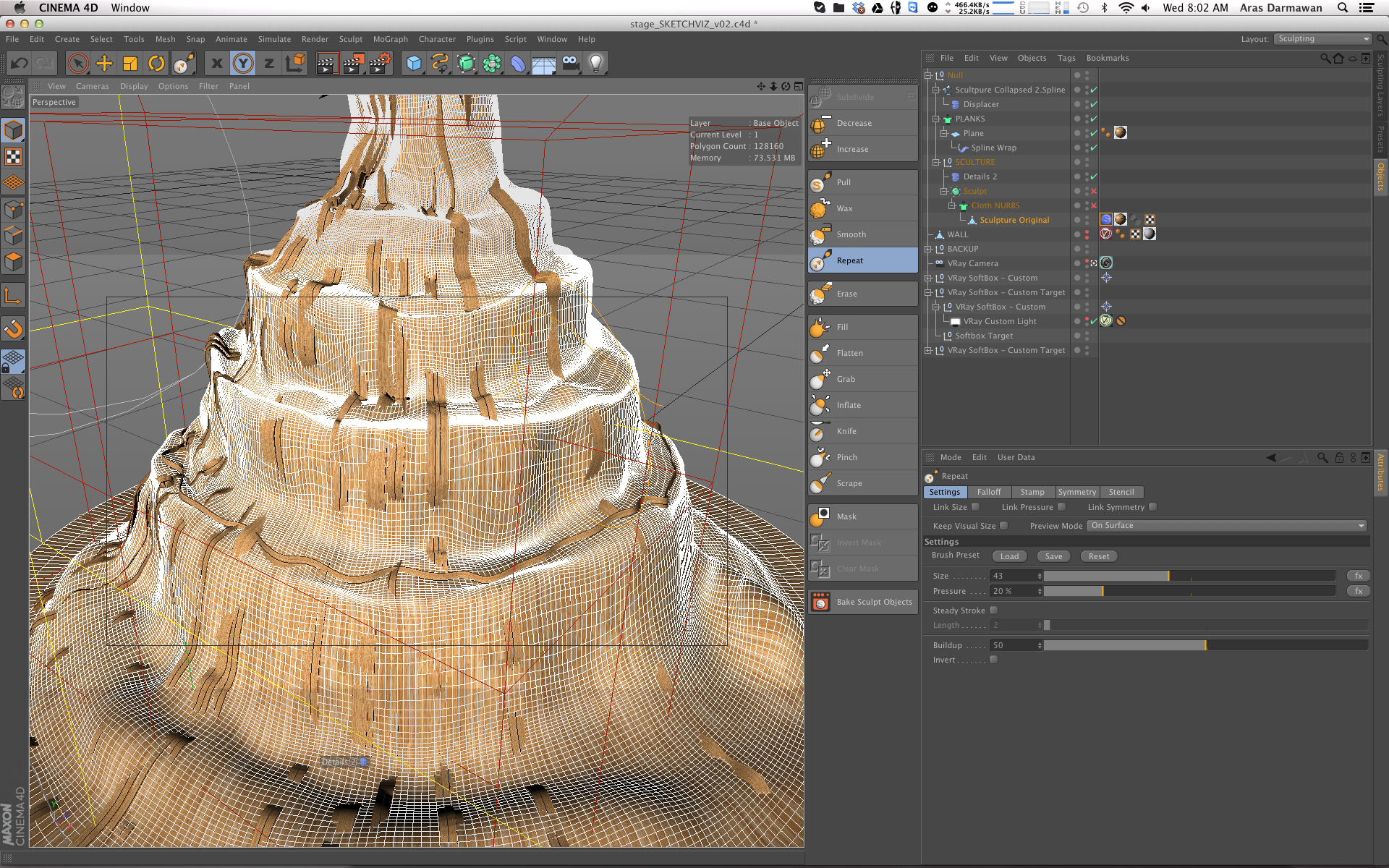Activate the Mask sculpt tool
1389x868 pixels.
(862, 516)
